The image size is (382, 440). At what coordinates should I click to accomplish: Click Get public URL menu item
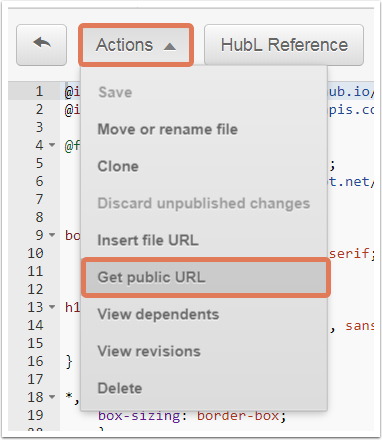pos(206,277)
